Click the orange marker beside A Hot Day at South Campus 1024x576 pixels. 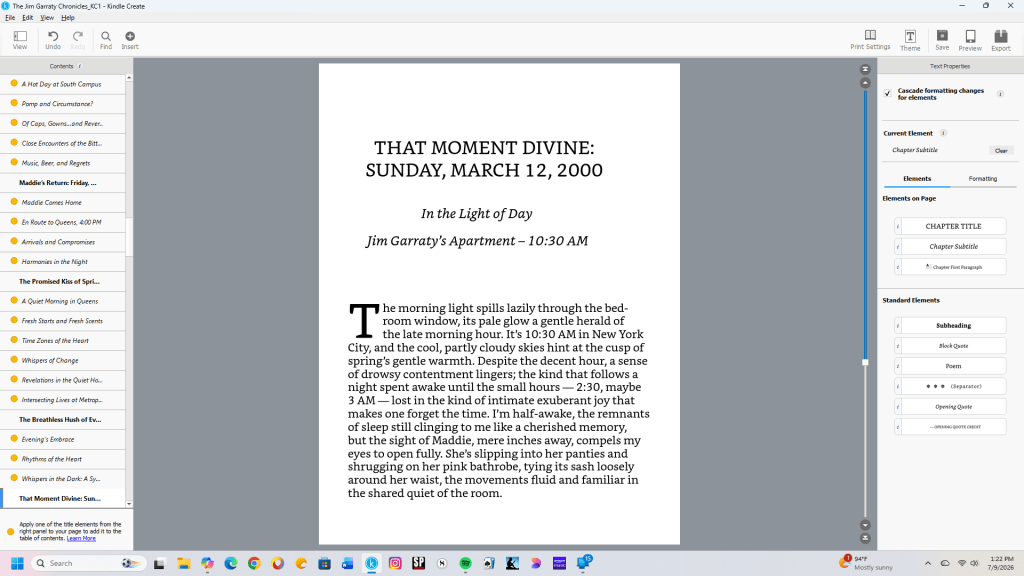pos(14,84)
